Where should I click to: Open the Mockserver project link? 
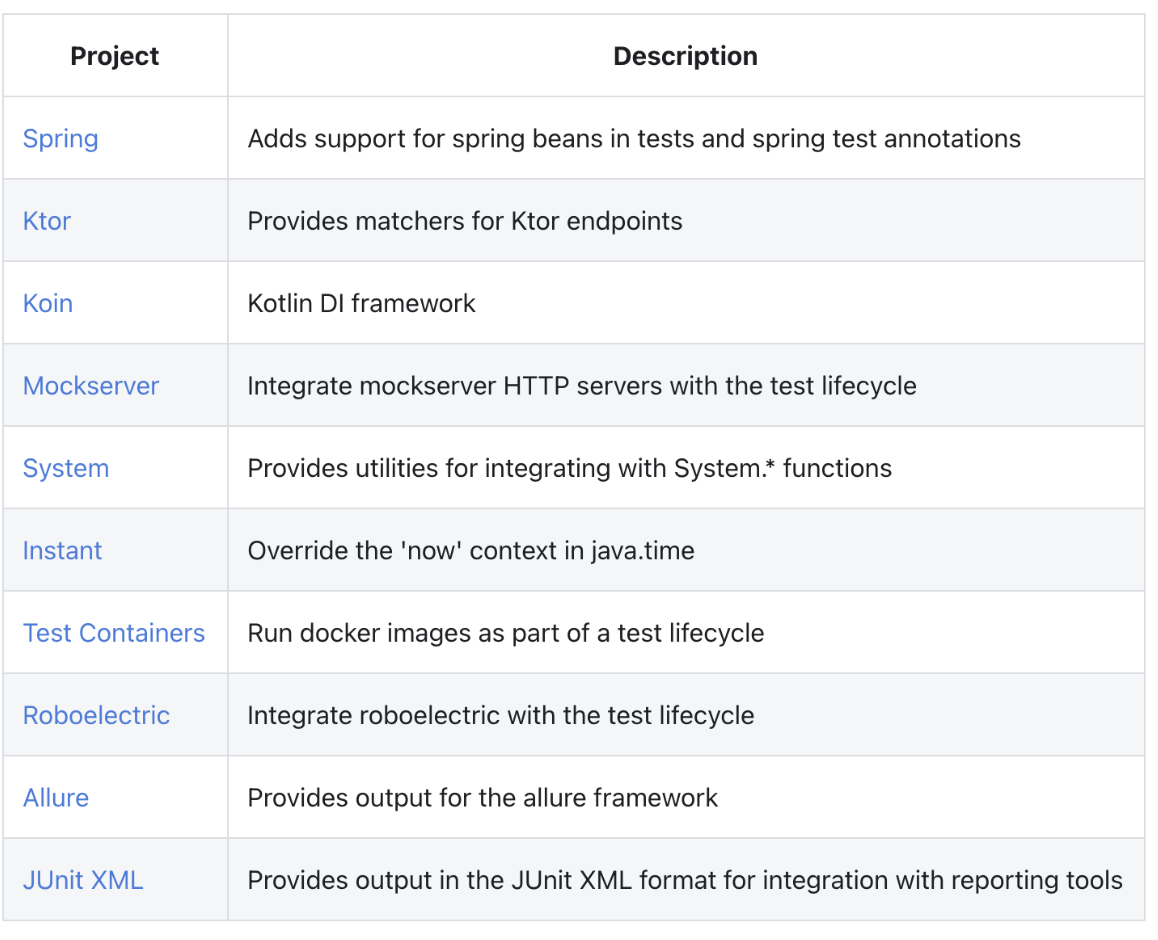90,385
